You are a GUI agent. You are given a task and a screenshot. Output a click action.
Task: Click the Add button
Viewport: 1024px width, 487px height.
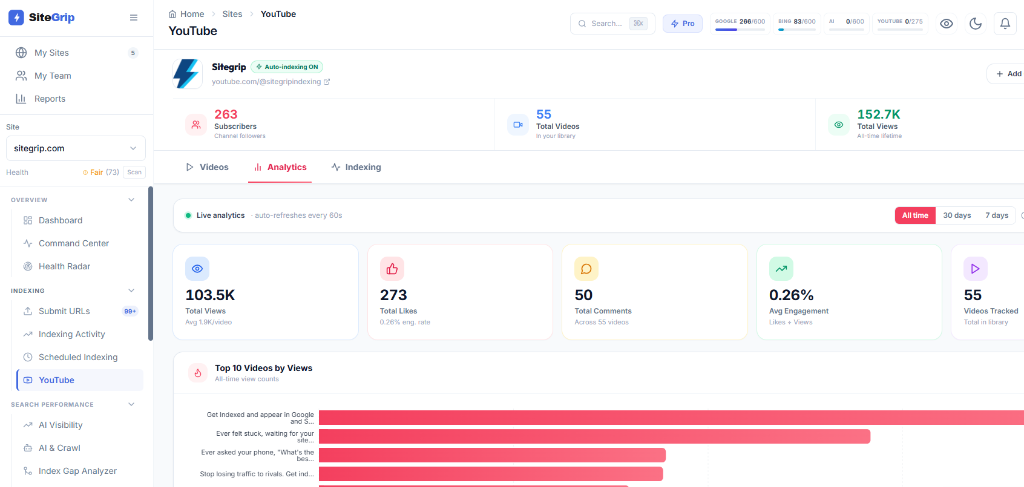coord(1006,74)
